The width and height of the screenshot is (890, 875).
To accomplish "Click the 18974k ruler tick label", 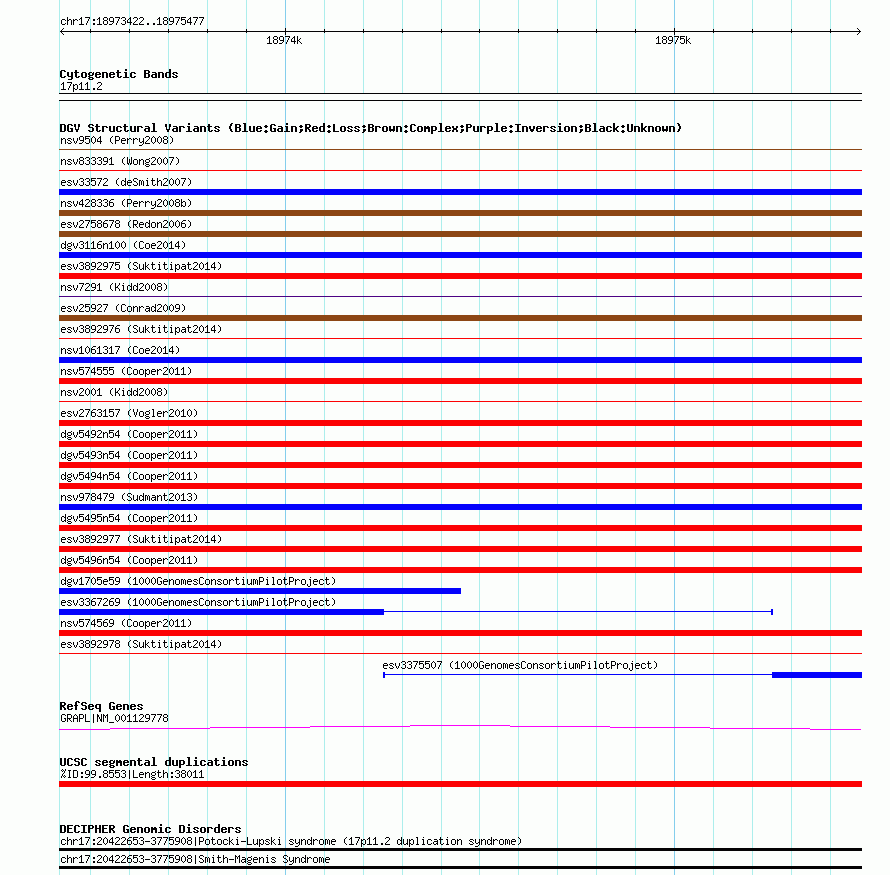I will click(284, 40).
